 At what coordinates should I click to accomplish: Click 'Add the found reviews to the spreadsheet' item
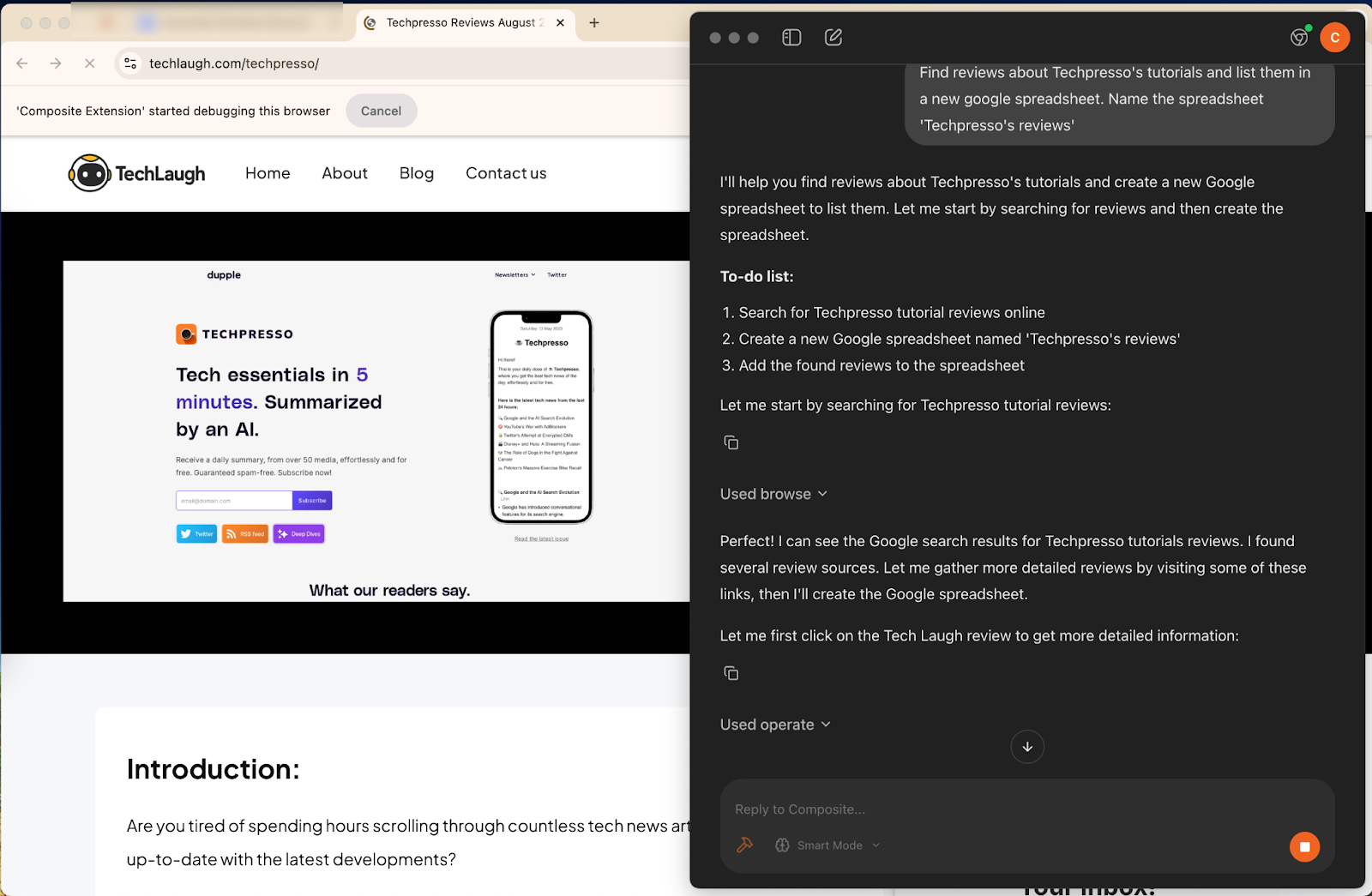[x=882, y=366]
